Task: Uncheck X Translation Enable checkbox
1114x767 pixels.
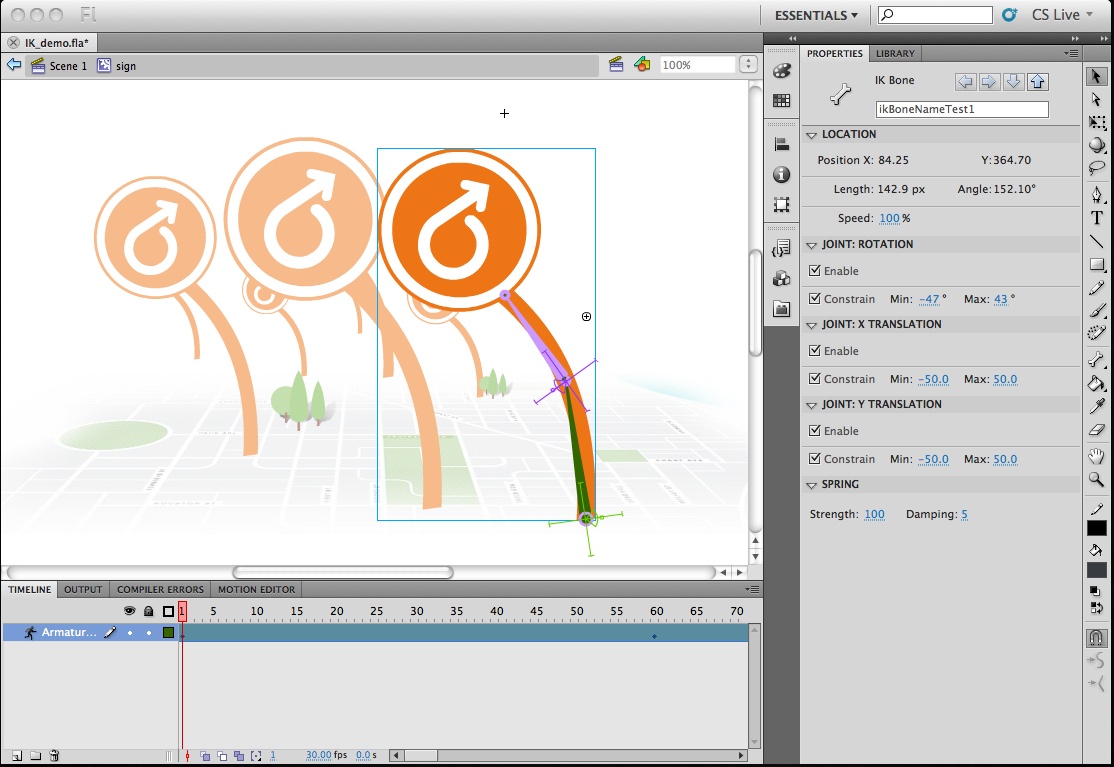Action: (x=815, y=350)
